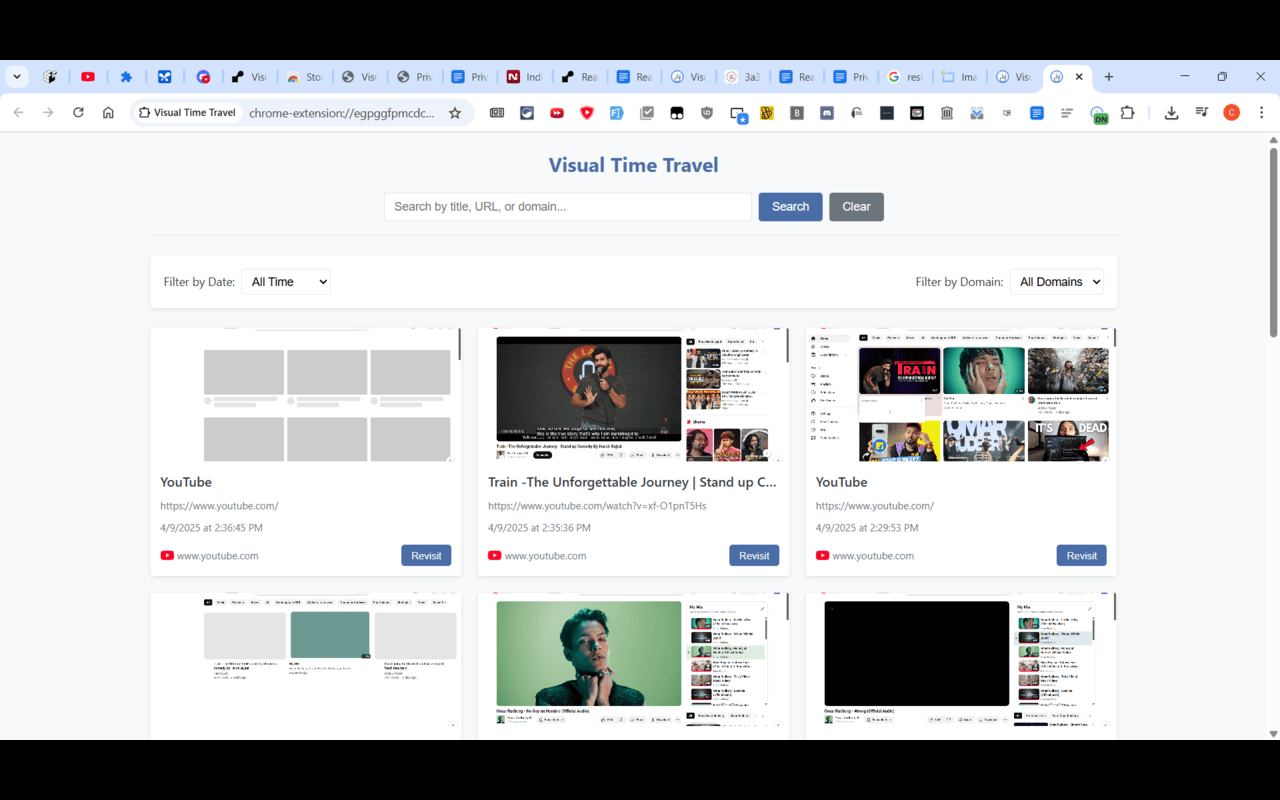Open the Filter by Date dropdown
The height and width of the screenshot is (800, 1280).
pos(286,282)
